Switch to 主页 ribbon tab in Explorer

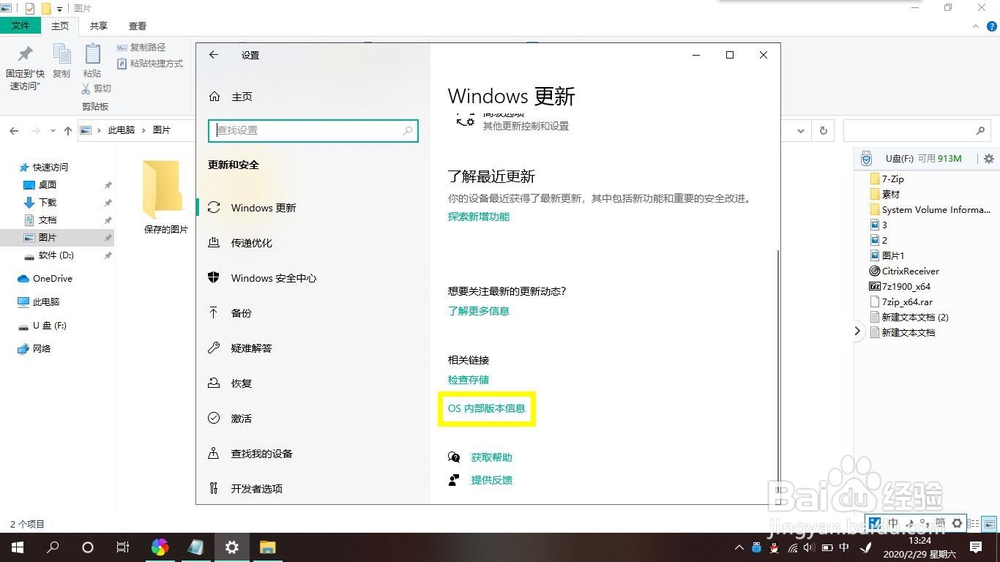click(x=60, y=26)
